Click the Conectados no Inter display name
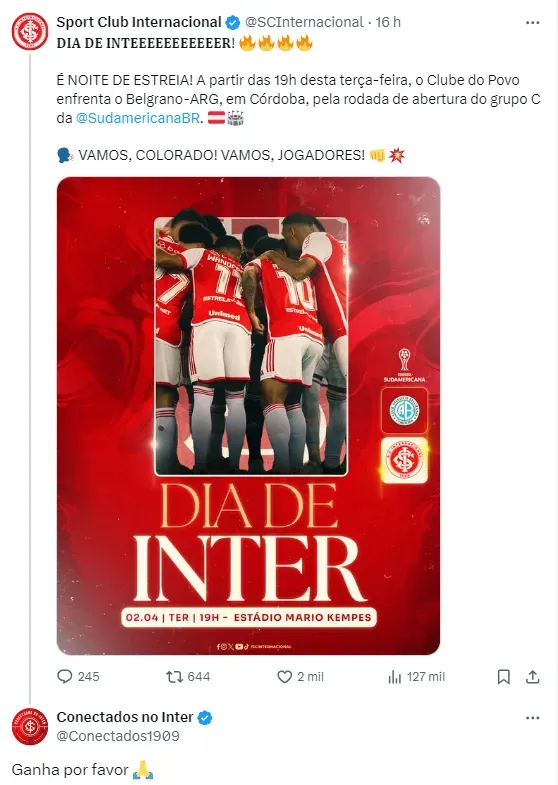 [x=125, y=717]
